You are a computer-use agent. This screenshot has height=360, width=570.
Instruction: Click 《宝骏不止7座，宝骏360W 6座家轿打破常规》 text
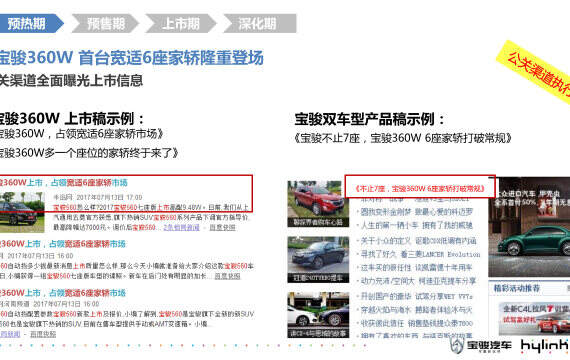click(403, 138)
